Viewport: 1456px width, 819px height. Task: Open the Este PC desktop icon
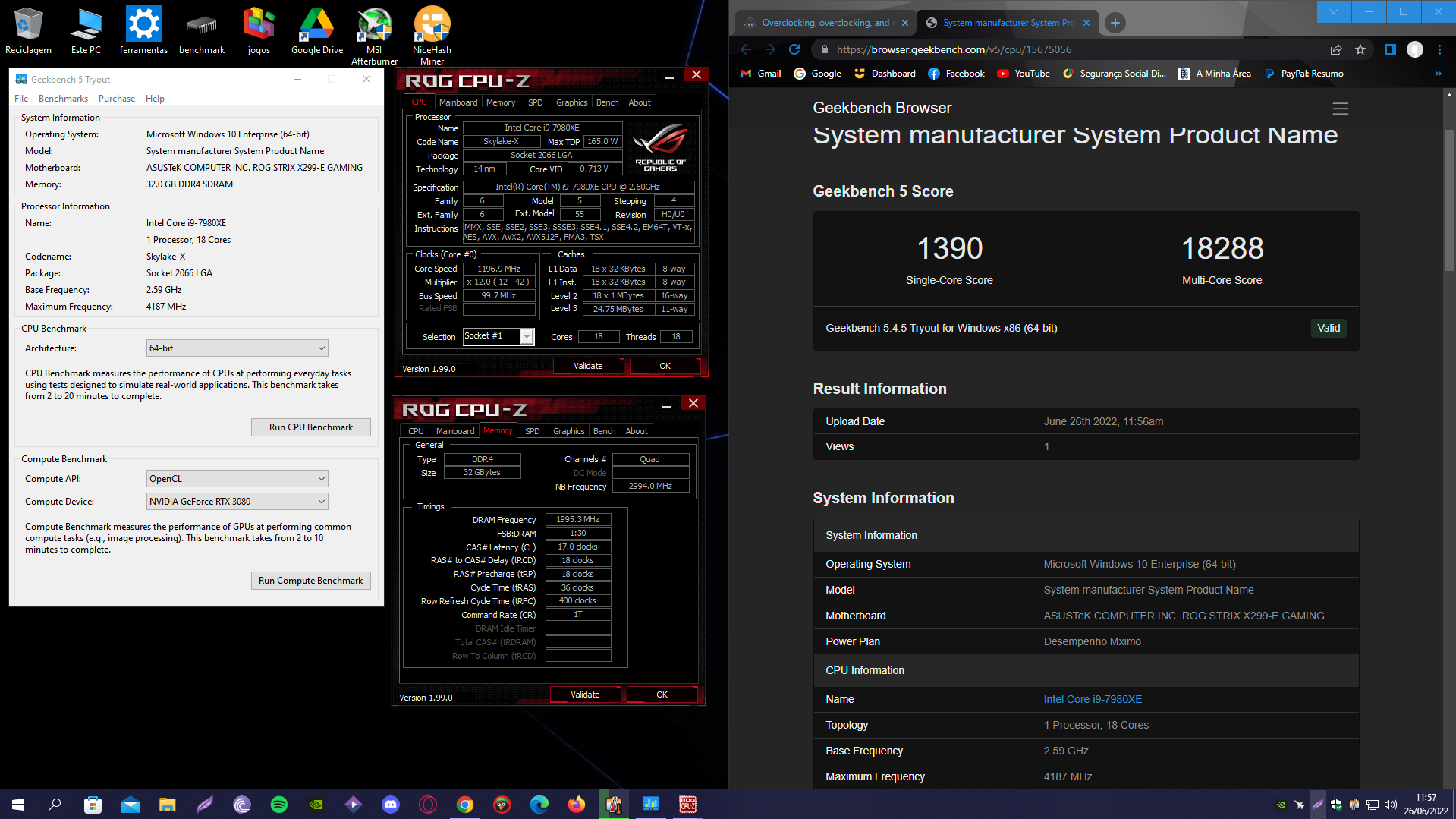pyautogui.click(x=86, y=30)
